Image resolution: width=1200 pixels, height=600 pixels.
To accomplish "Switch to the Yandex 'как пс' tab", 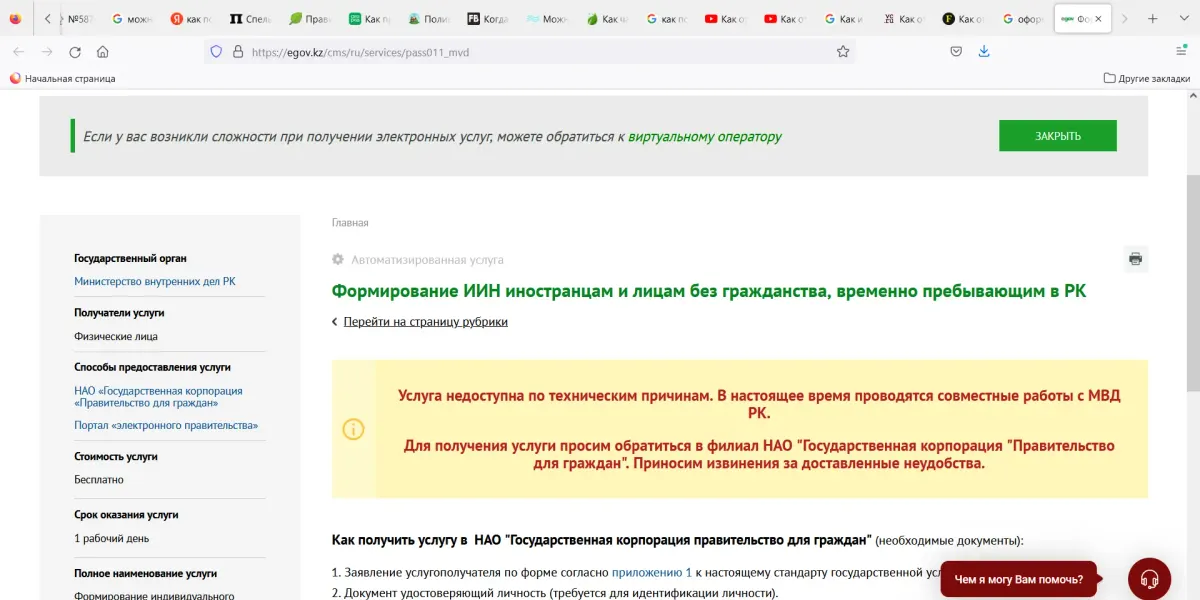I will coord(191,19).
